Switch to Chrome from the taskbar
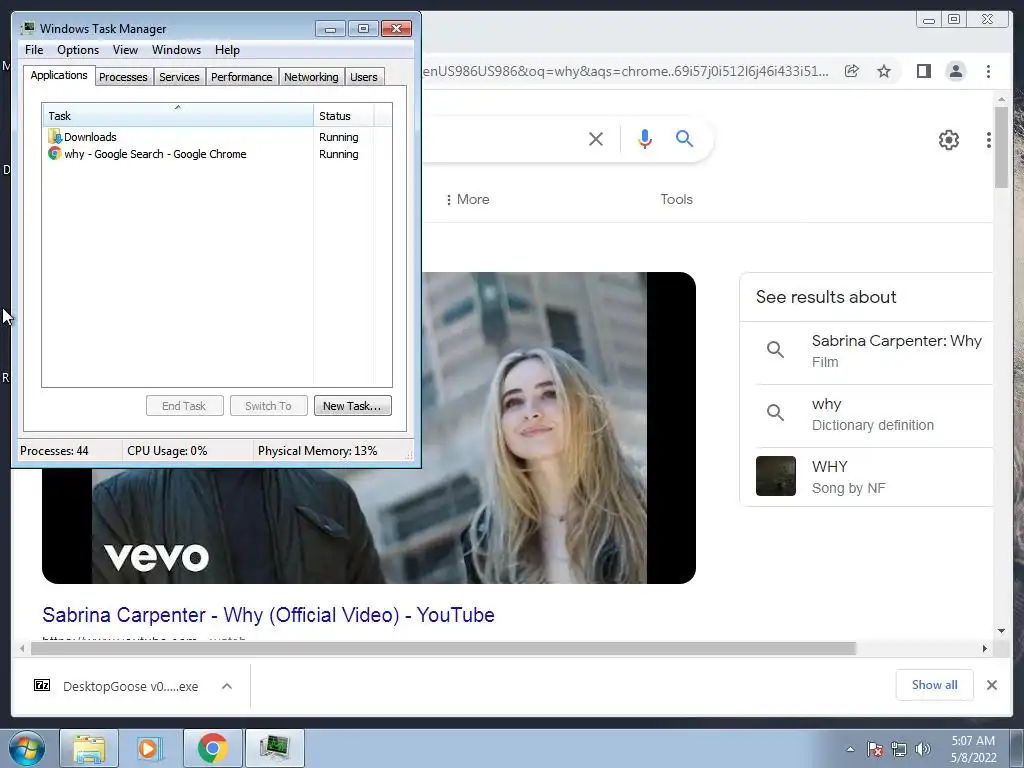This screenshot has height=768, width=1024. click(212, 748)
